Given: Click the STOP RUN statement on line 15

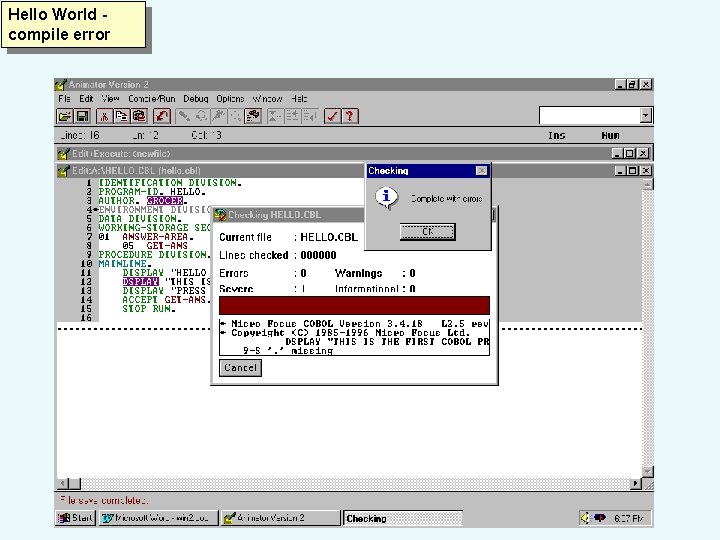Looking at the screenshot, I should click(149, 309).
